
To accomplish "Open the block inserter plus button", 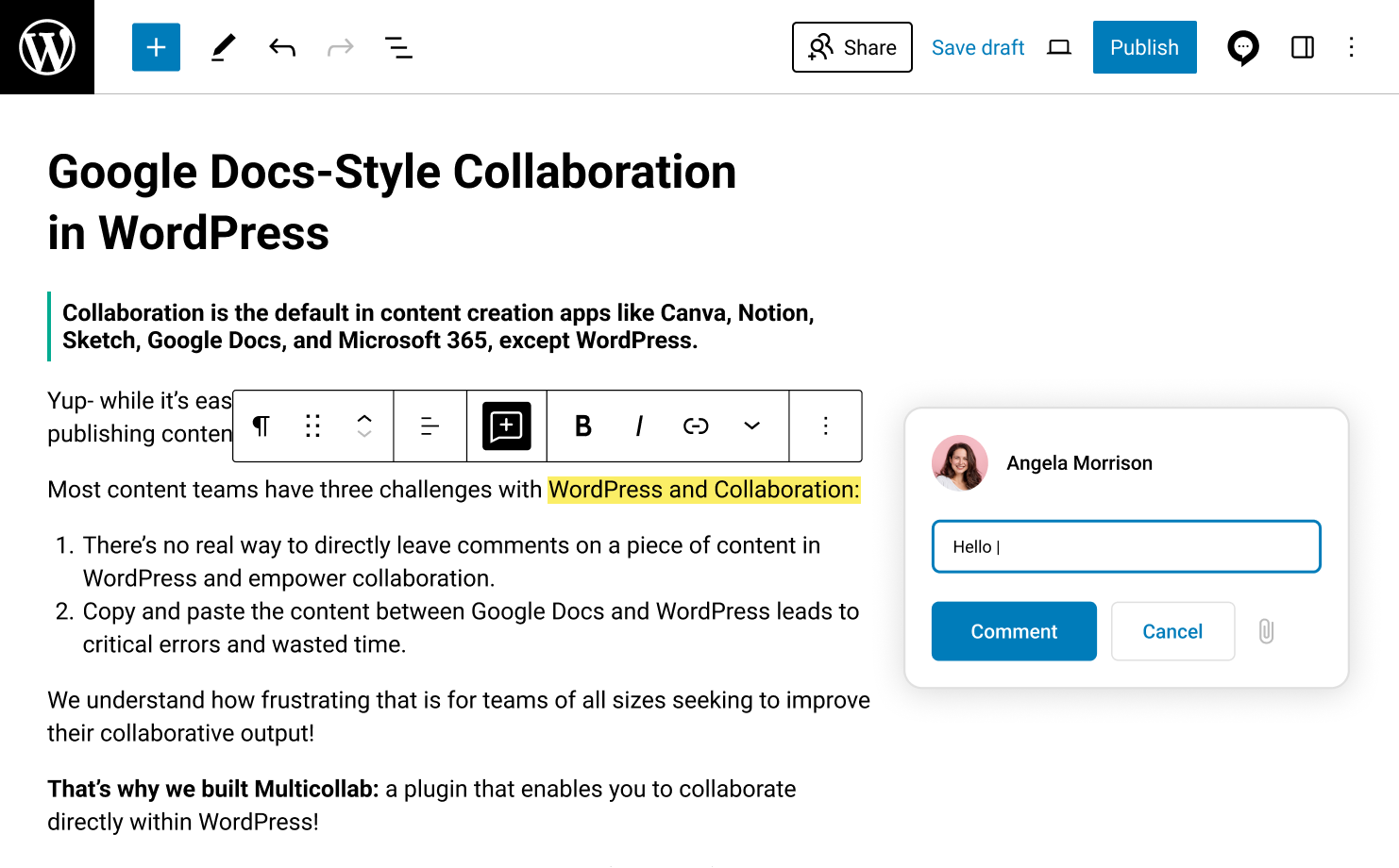I will pos(156,47).
